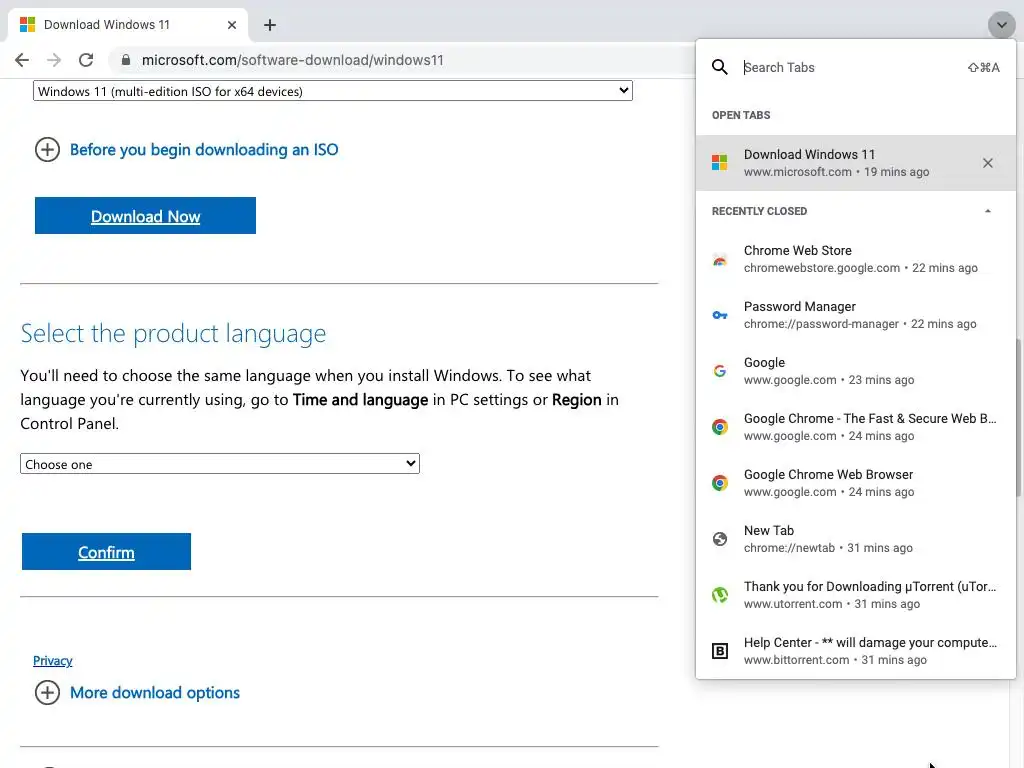Click Chrome icon beside Web Browser entry
The height and width of the screenshot is (768, 1024).
tap(720, 483)
